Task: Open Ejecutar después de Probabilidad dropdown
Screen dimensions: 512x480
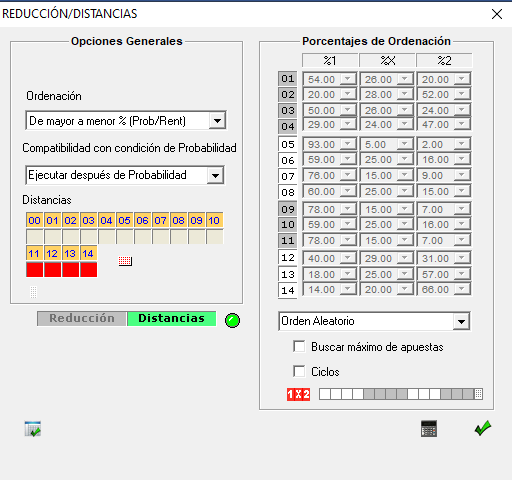Action: tap(215, 175)
